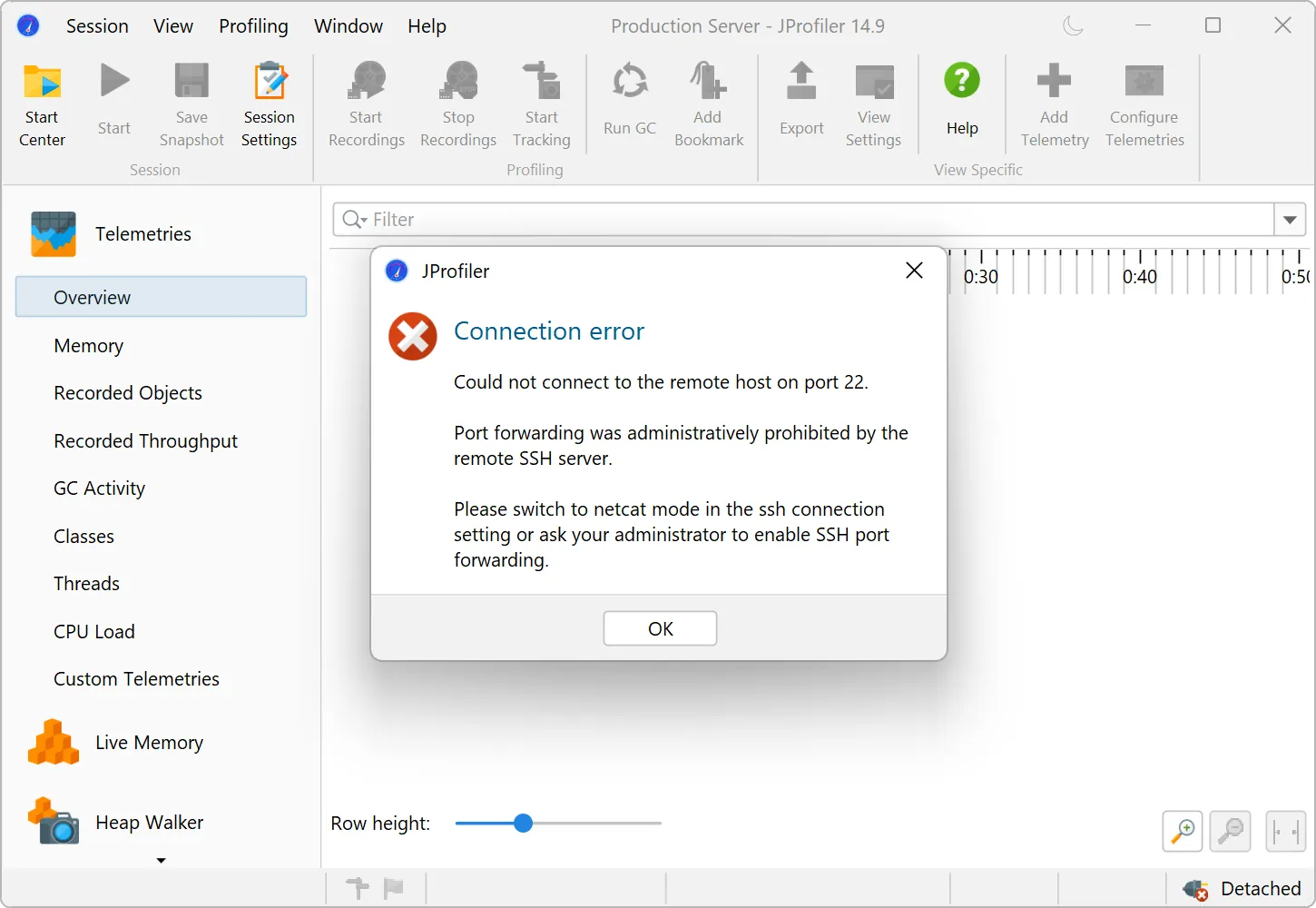Click the Add Telemetry icon
Viewport: 1316px width, 908px height.
tap(1055, 104)
